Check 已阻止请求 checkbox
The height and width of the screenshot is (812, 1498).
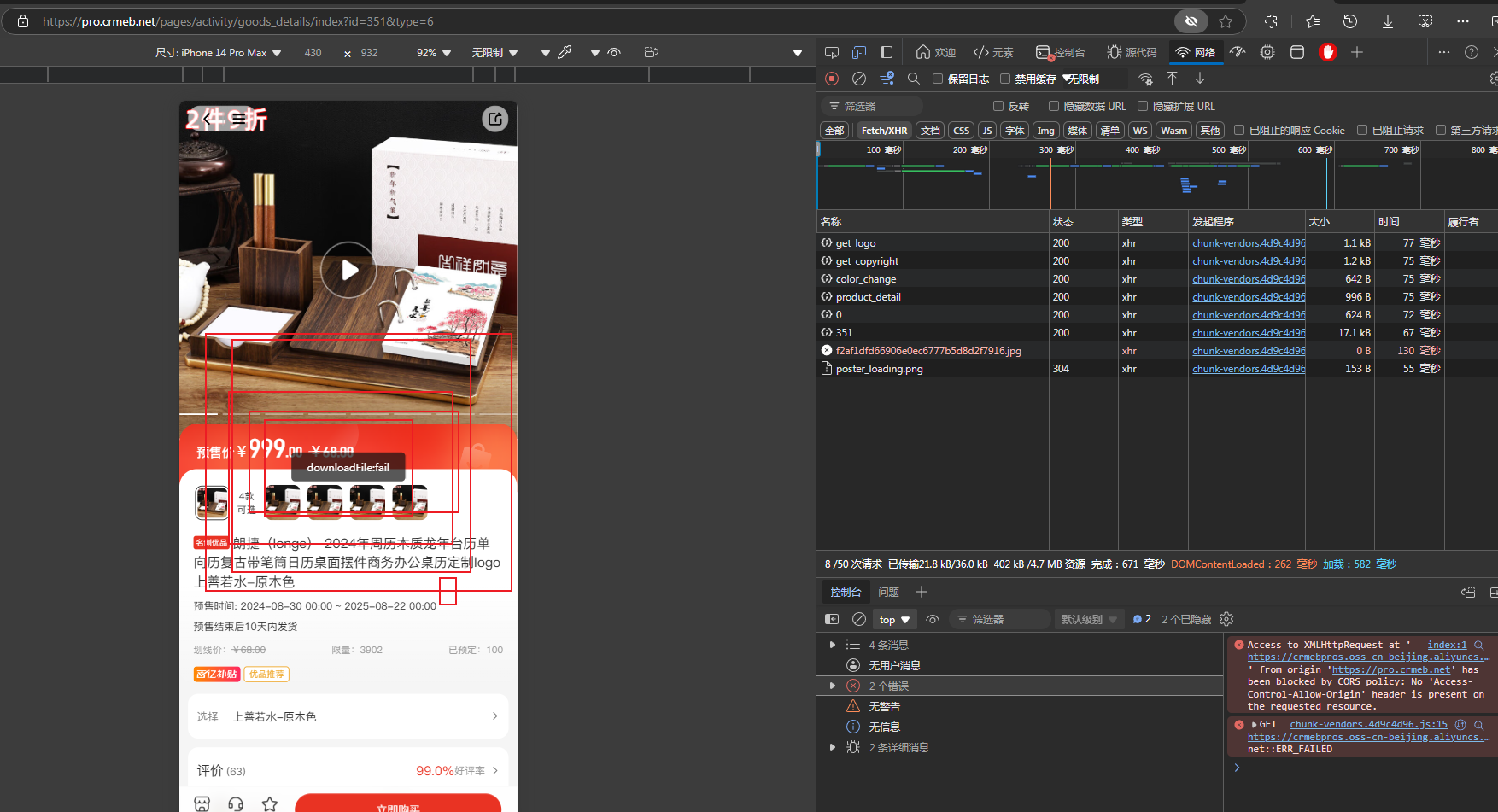coord(1362,130)
